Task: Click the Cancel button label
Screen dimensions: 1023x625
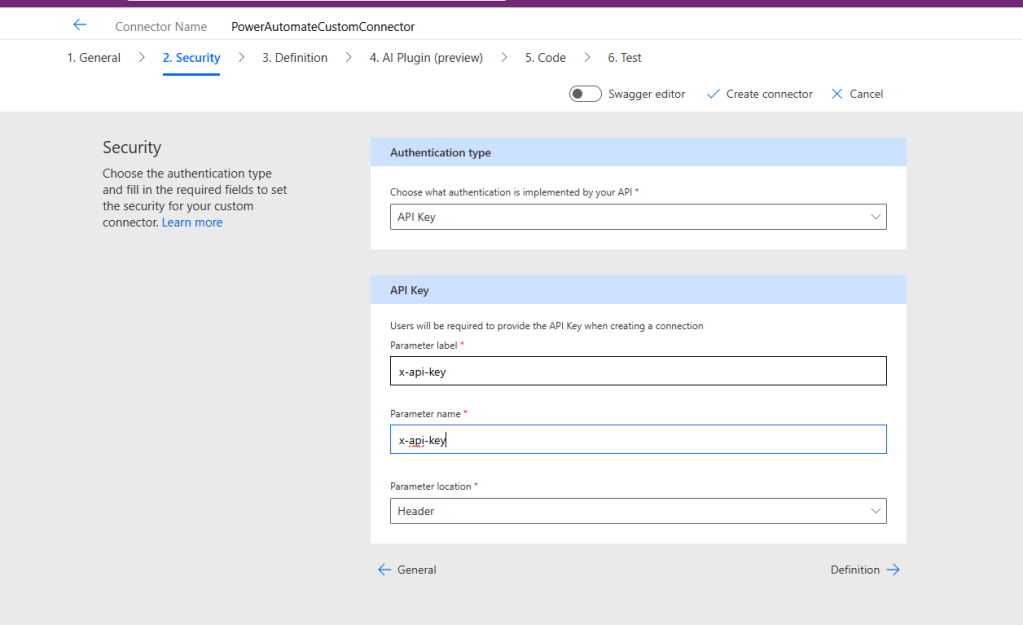Action: [x=866, y=94]
